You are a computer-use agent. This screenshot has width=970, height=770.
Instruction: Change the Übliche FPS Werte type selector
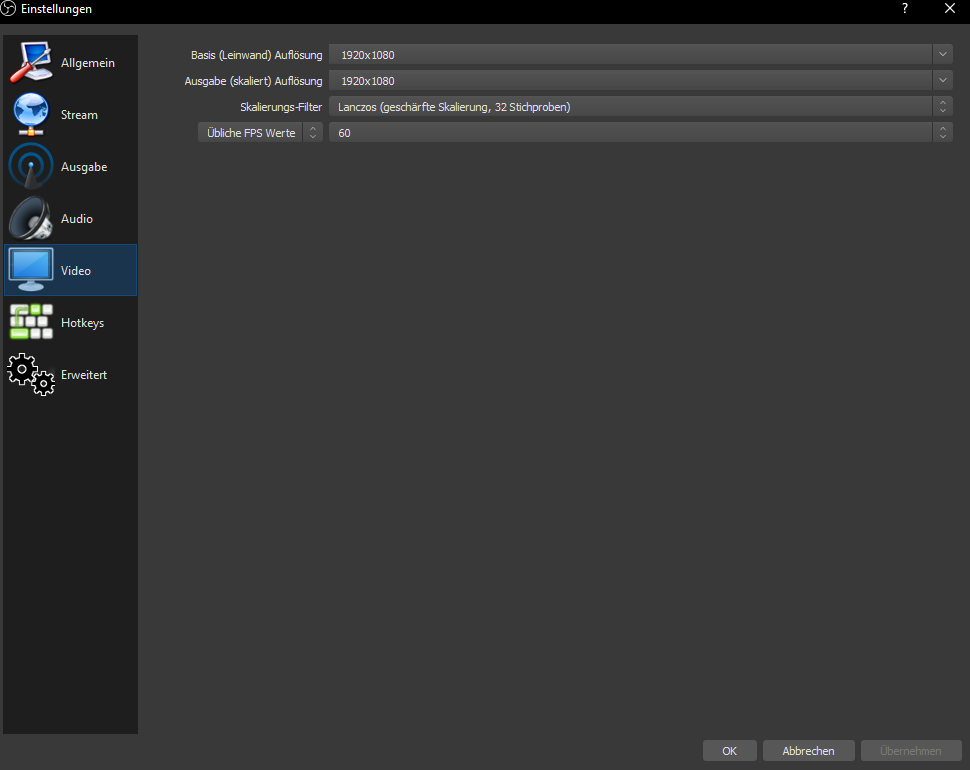(x=260, y=132)
